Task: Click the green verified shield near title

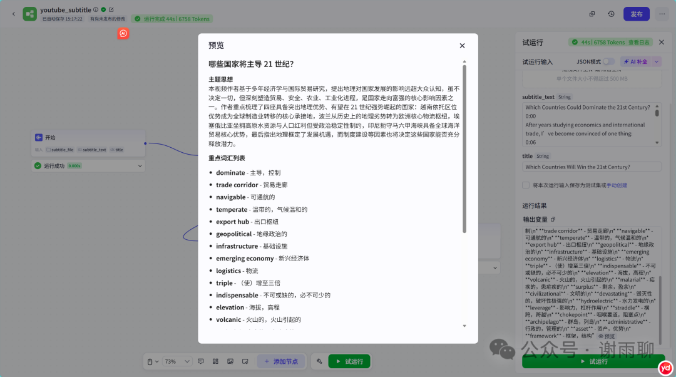Action: [x=104, y=10]
